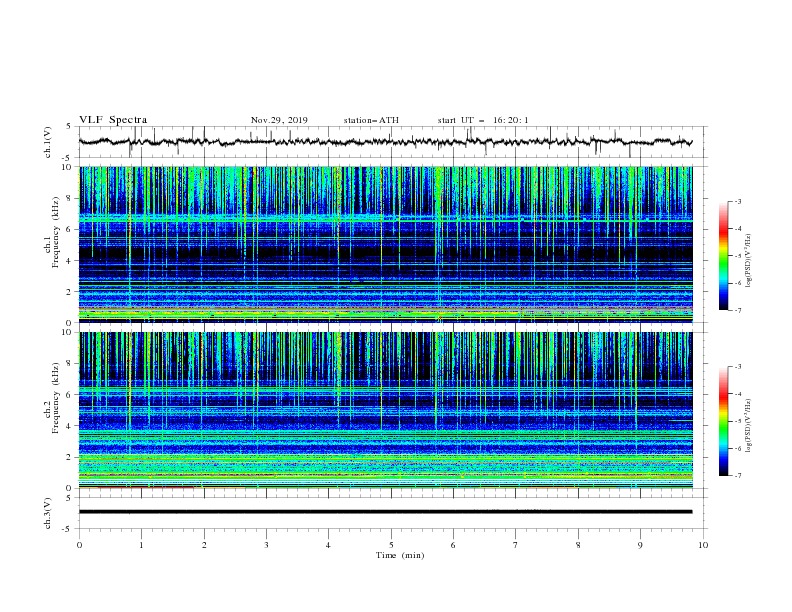This screenshot has height=612, width=792.
Task: Click the "0" tick on the time axis
Action: (79, 545)
